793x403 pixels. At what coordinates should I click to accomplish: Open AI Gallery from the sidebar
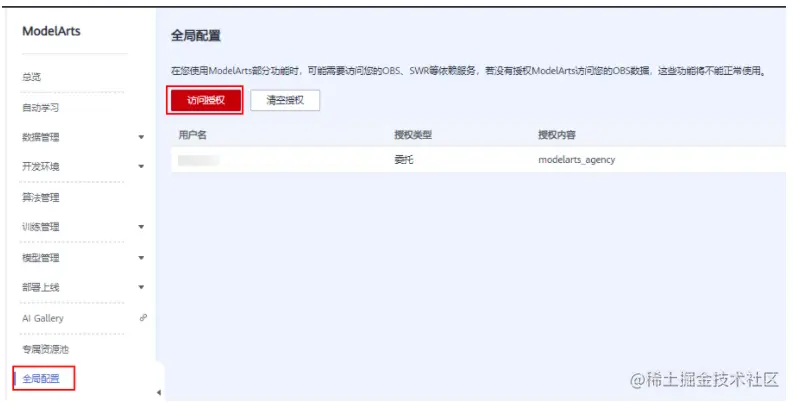pyautogui.click(x=43, y=318)
